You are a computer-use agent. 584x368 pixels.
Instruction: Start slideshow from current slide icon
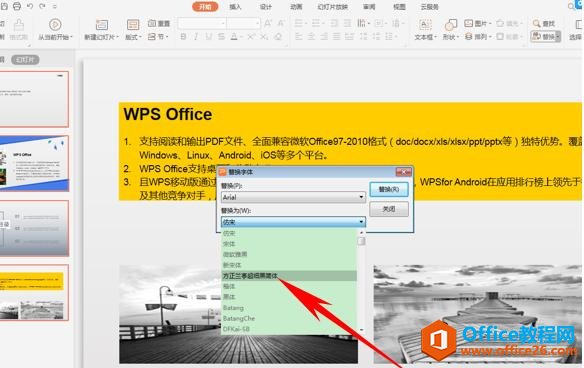[x=55, y=25]
